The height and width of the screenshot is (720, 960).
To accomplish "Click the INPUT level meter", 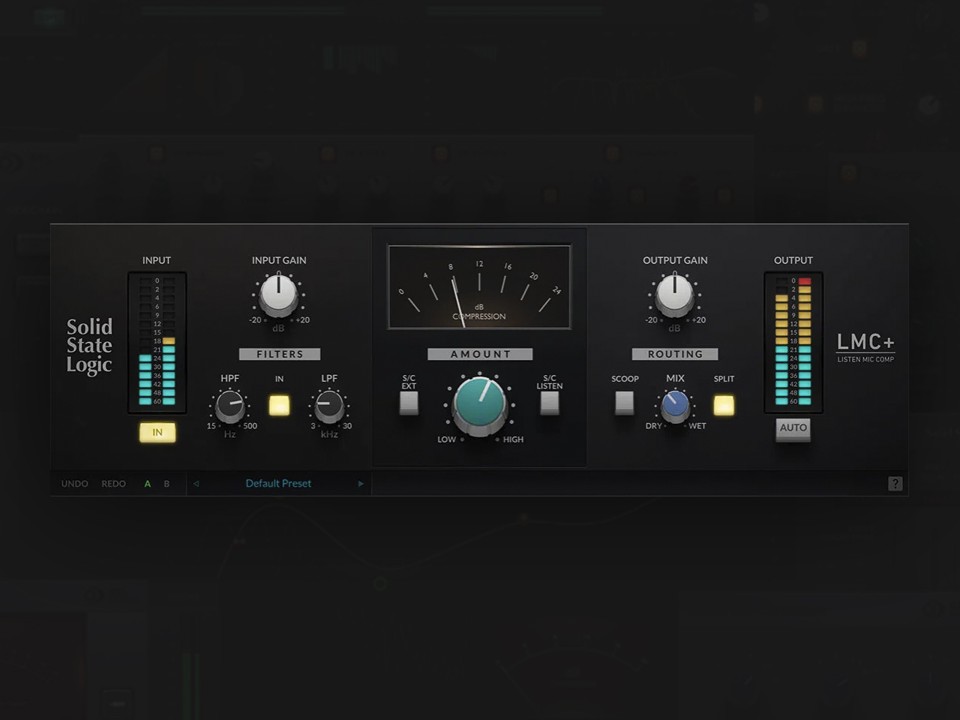I will pos(157,343).
